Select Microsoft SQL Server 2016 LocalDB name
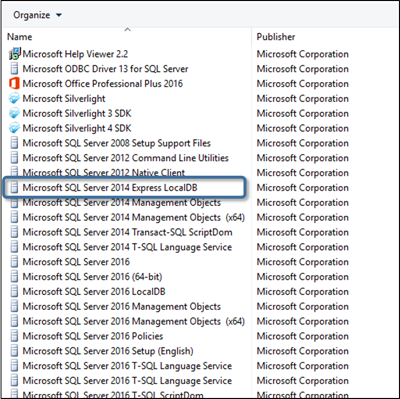400x399 pixels. coord(94,291)
